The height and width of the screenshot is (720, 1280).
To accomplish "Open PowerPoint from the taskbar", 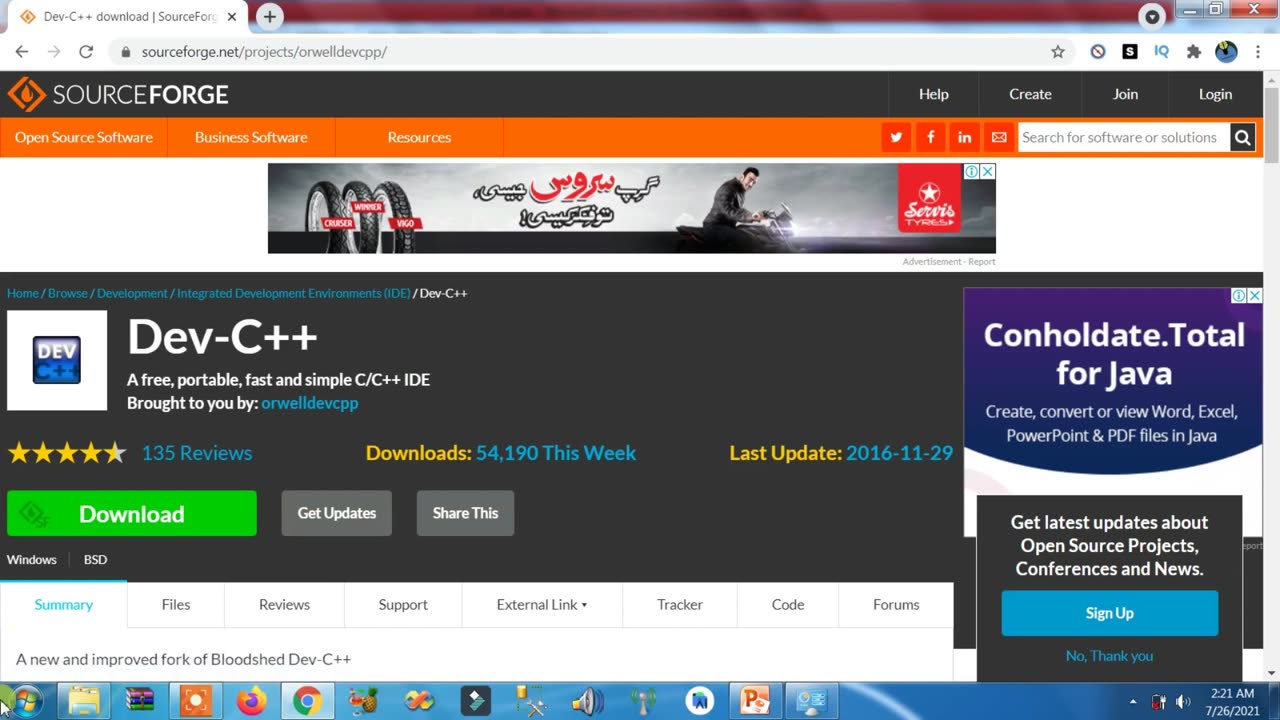I will [x=755, y=701].
